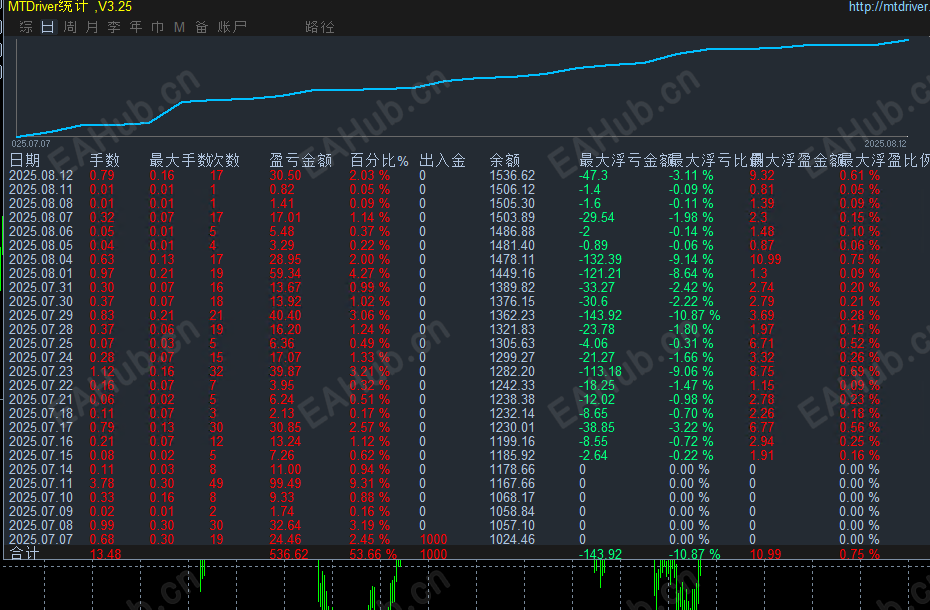
Task: Click total lots value 13.48
Action: point(106,554)
